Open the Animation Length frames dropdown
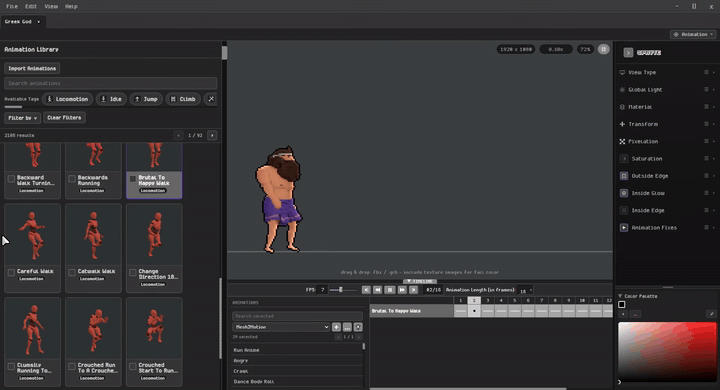Image resolution: width=720 pixels, height=390 pixels. point(525,290)
